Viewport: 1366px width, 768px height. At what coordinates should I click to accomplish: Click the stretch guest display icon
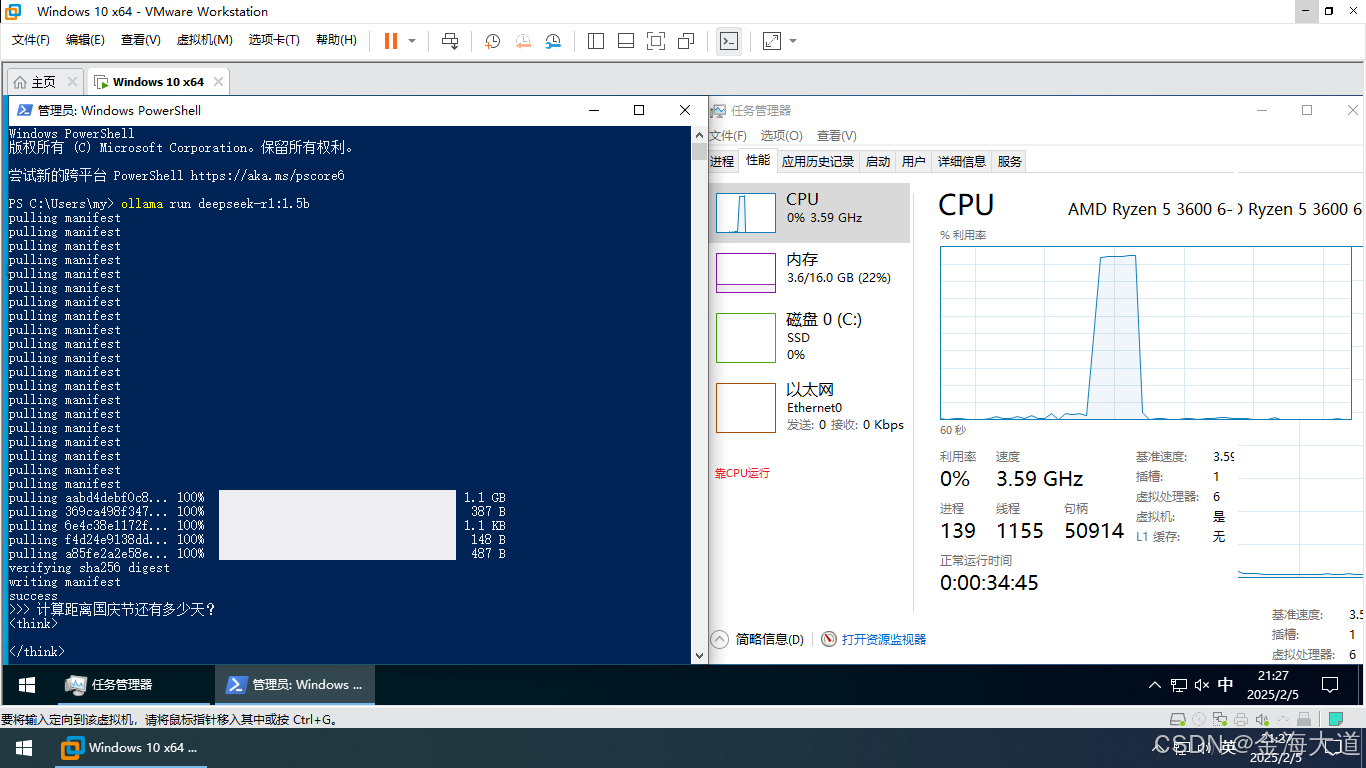(x=772, y=41)
